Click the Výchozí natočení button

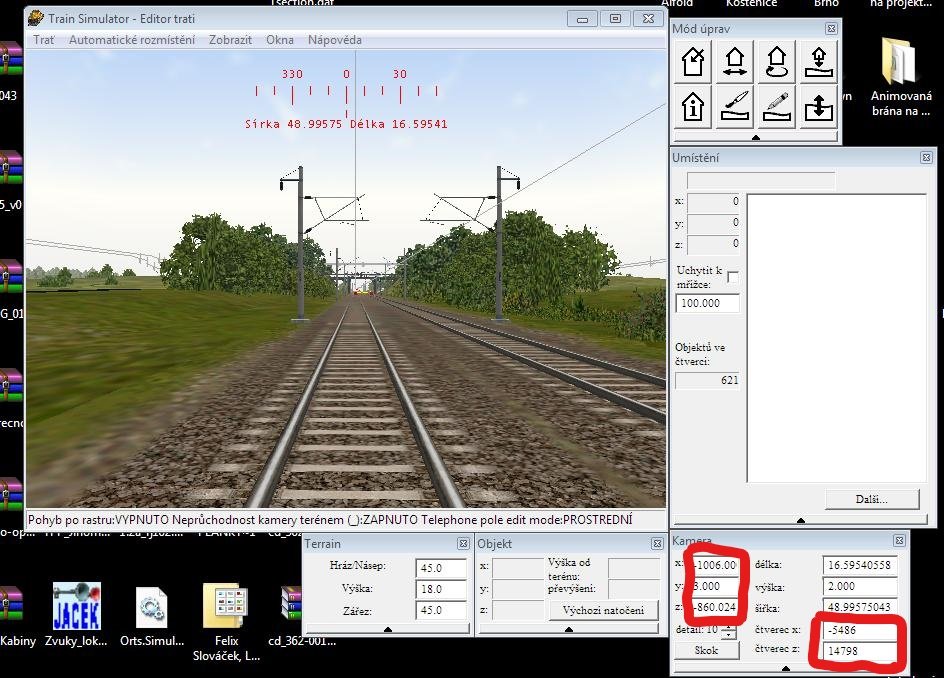pyautogui.click(x=603, y=610)
